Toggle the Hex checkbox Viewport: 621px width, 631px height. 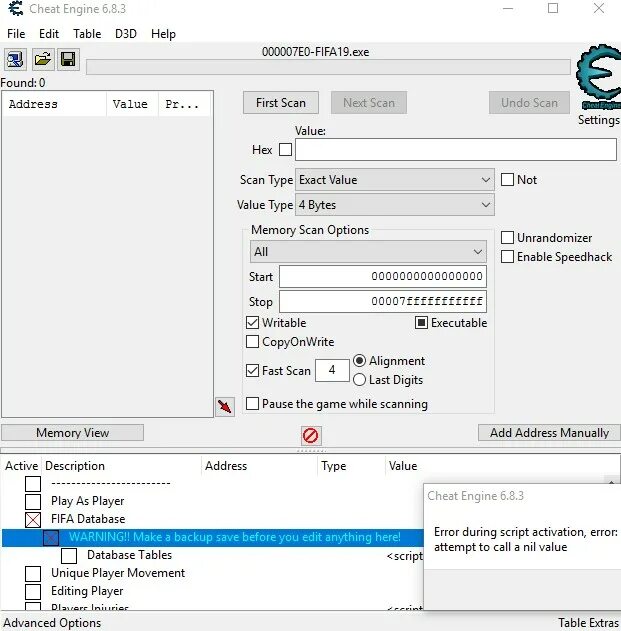[x=285, y=150]
